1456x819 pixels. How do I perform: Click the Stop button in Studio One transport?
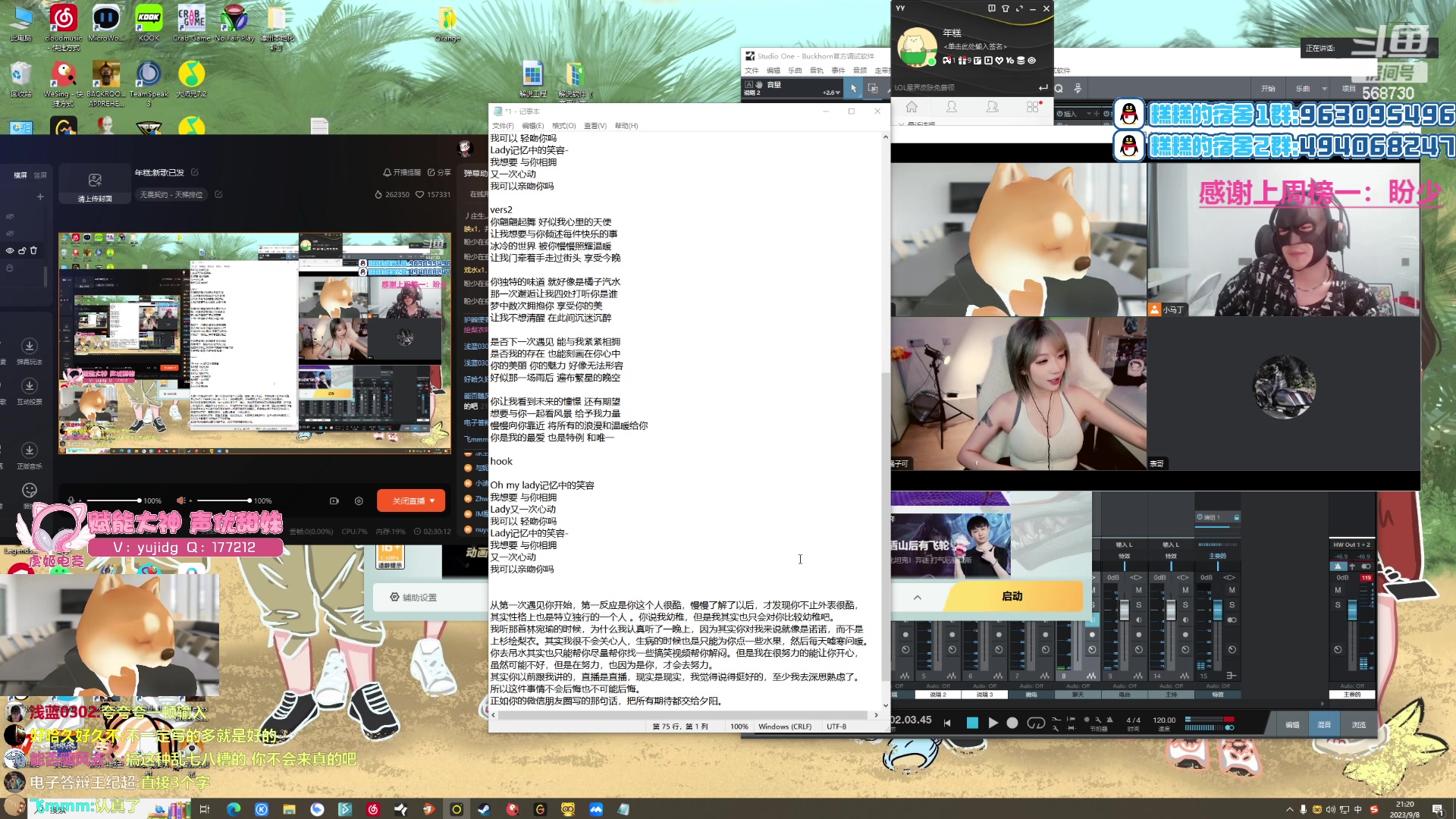pos(971,723)
